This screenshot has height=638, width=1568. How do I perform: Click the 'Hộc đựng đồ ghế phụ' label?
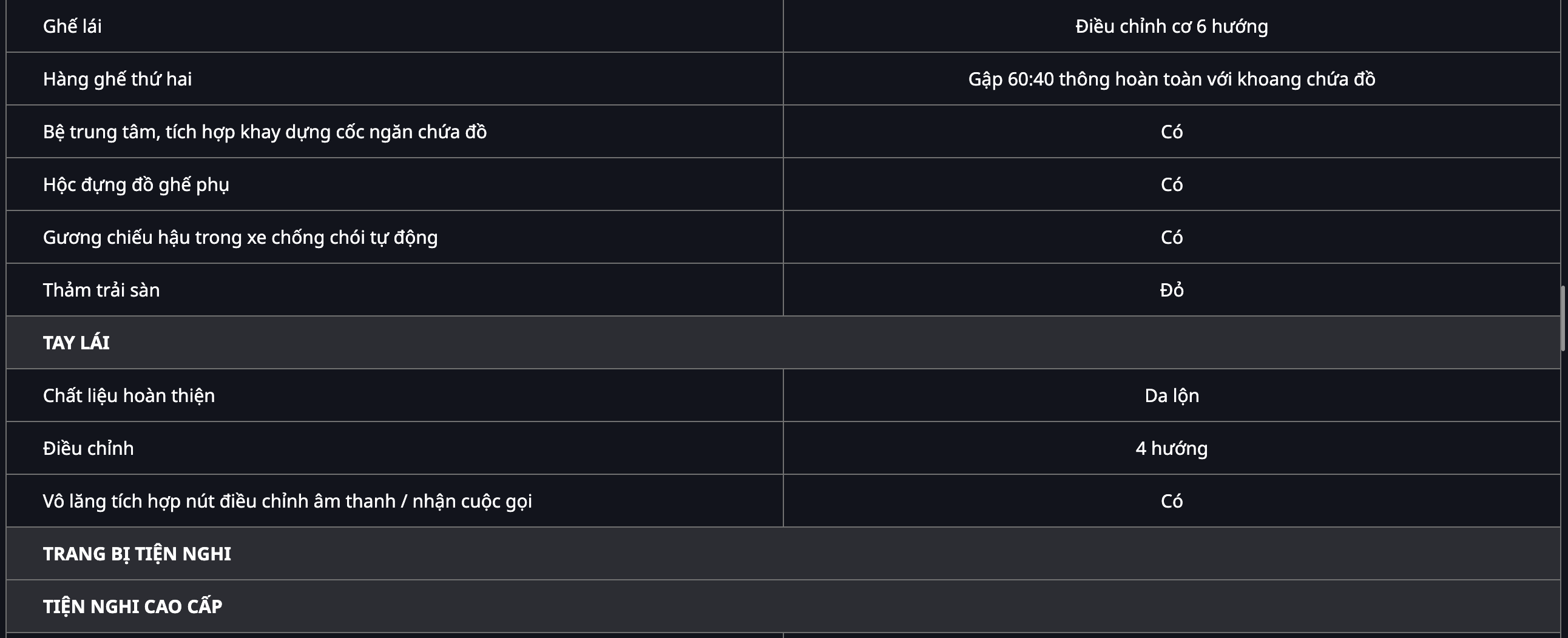click(x=136, y=185)
